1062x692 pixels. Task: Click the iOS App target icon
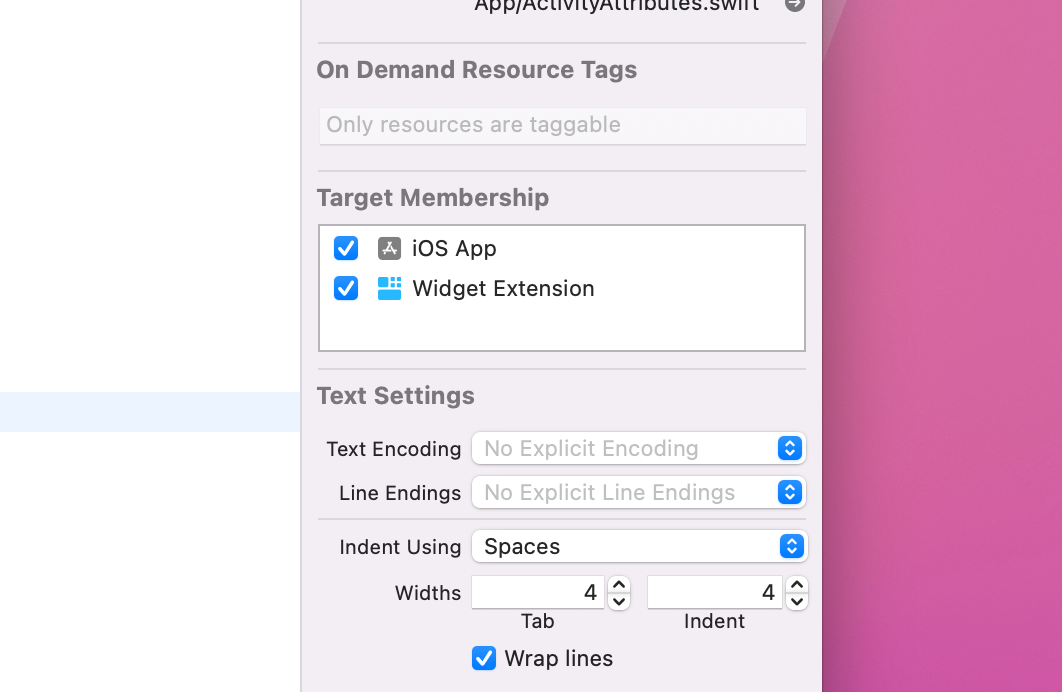pyautogui.click(x=389, y=248)
